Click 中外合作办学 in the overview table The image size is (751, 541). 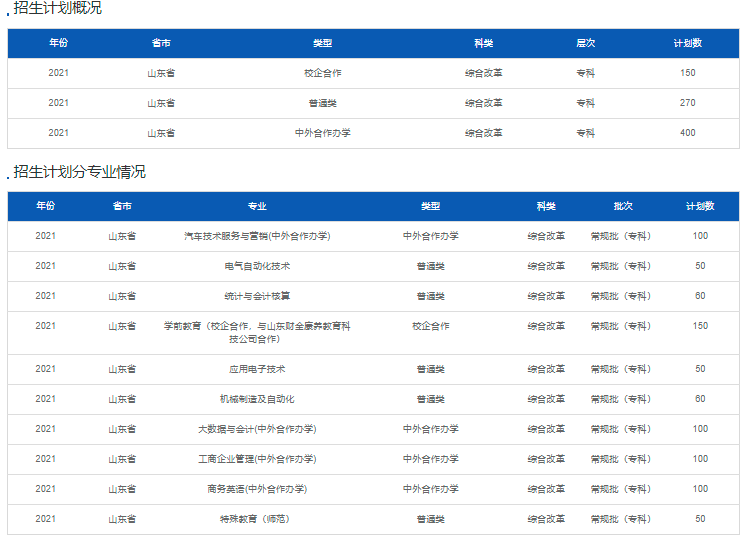point(322,133)
